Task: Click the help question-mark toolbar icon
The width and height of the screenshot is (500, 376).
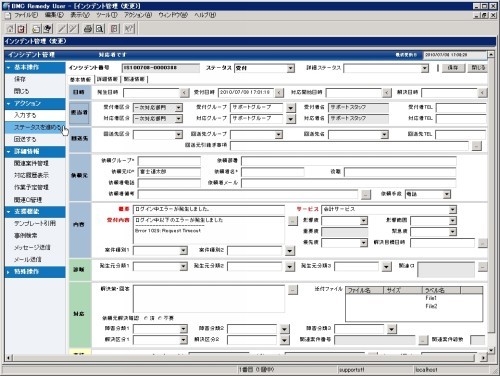Action: [x=129, y=29]
